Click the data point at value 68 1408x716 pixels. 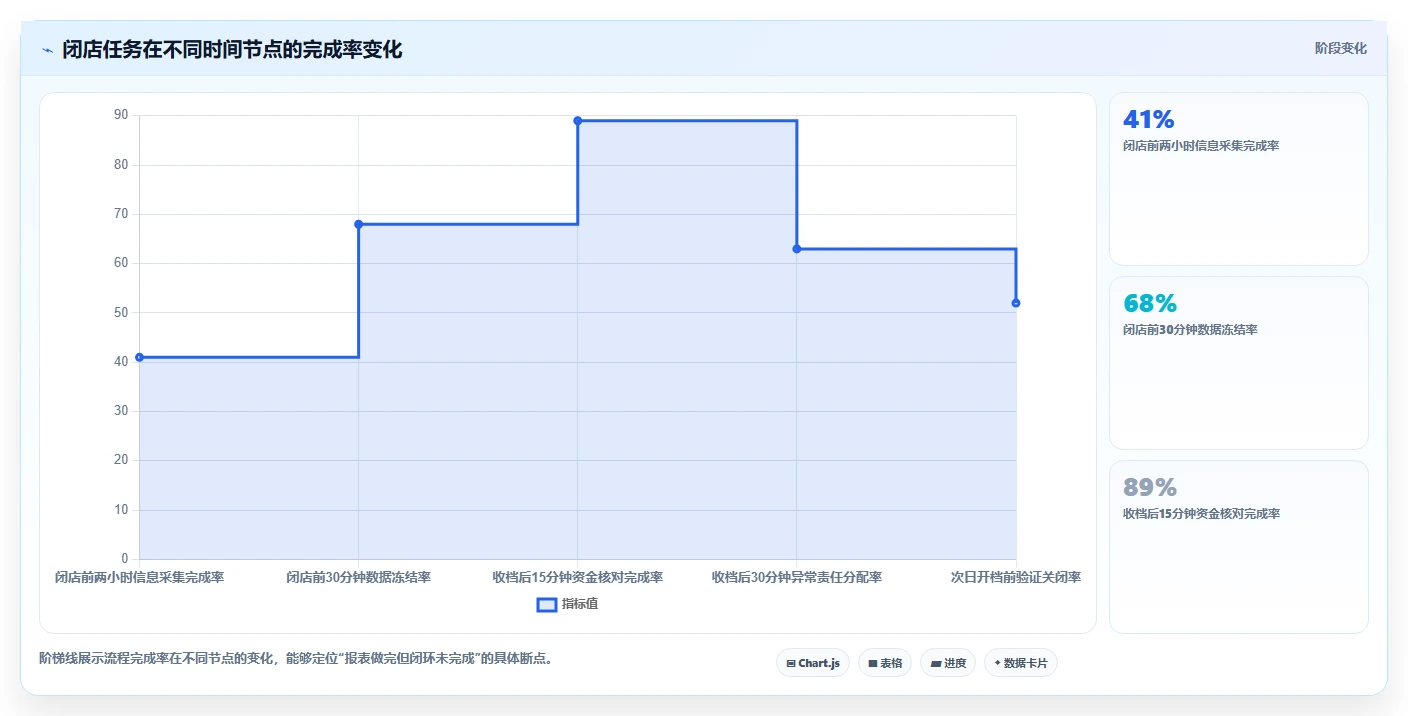click(358, 224)
